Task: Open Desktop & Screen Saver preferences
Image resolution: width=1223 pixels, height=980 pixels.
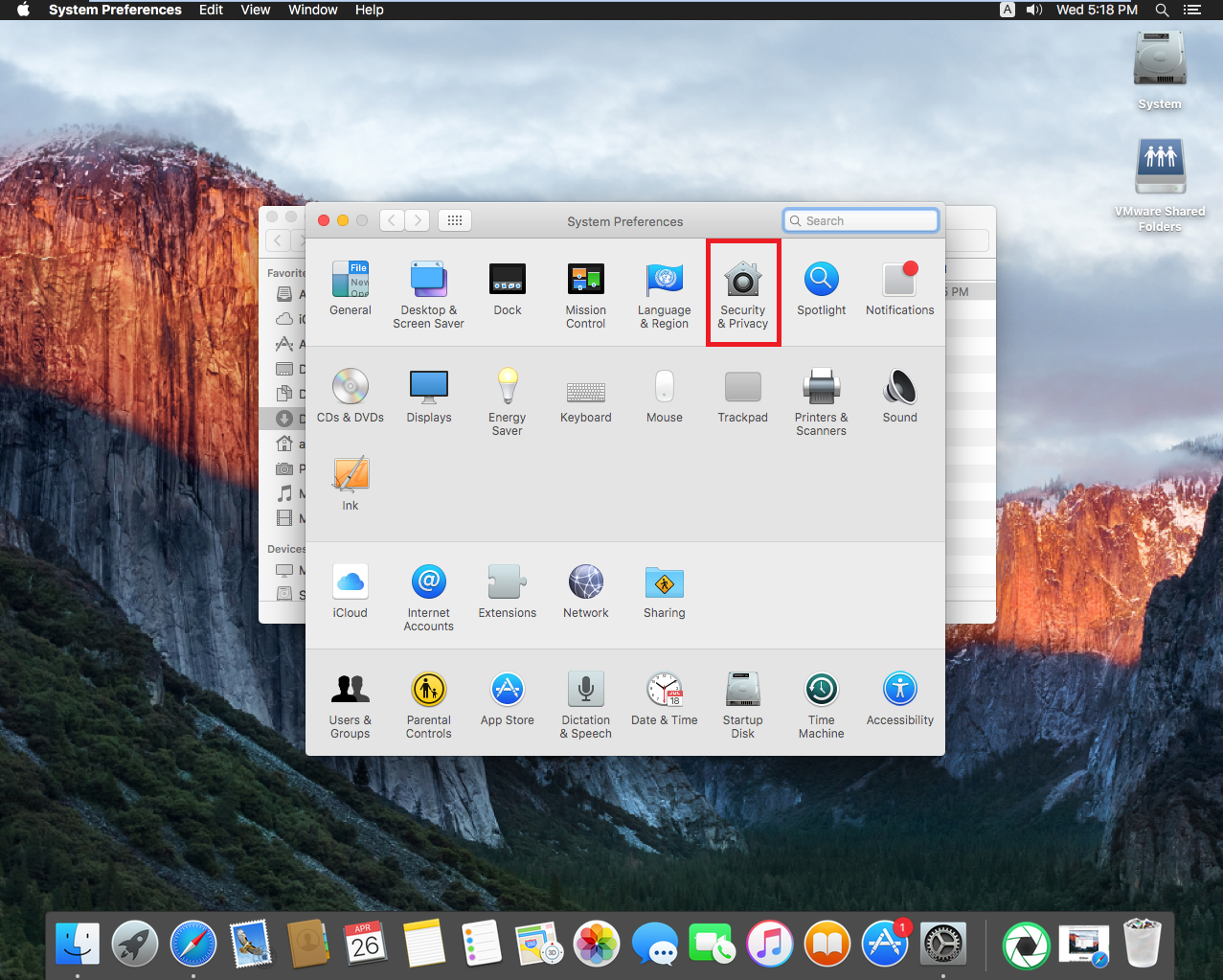Action: coord(429,294)
